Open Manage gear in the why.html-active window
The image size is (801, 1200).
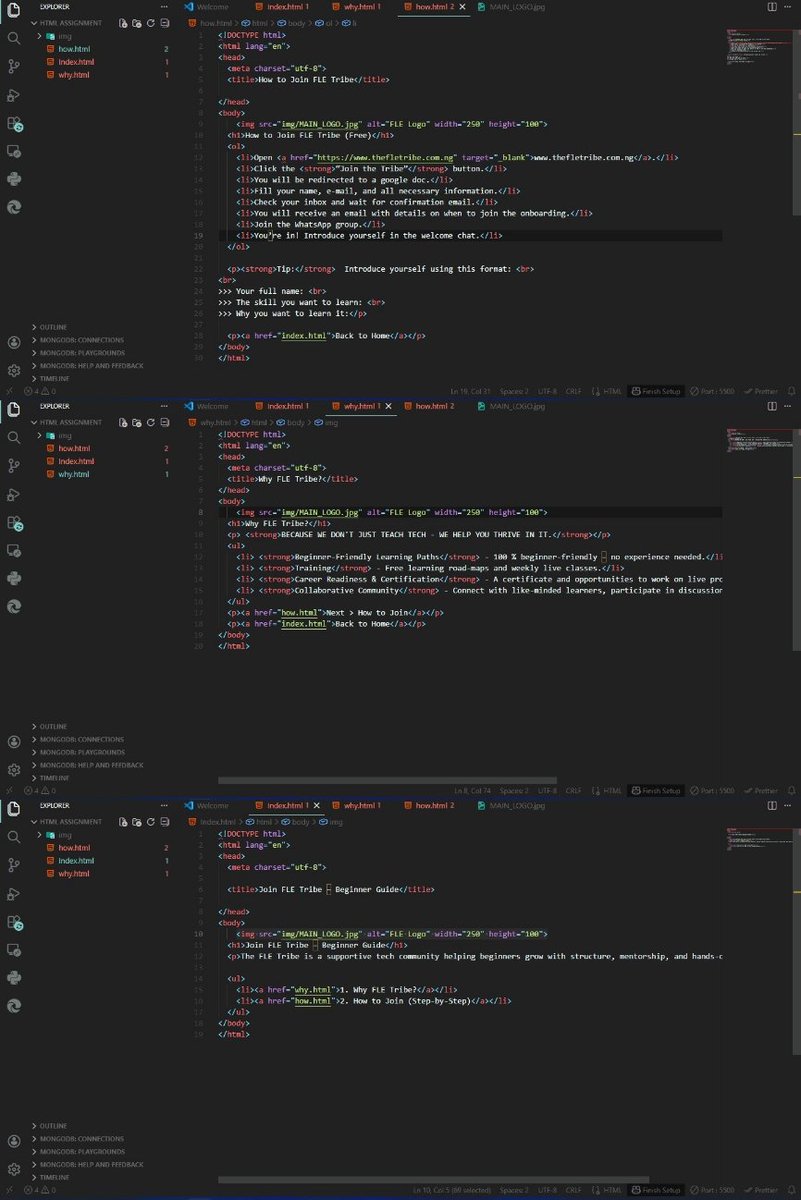coord(14,770)
